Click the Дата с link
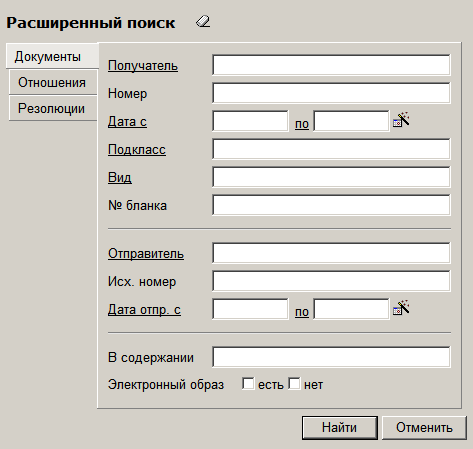The width and height of the screenshot is (473, 449). (x=127, y=121)
